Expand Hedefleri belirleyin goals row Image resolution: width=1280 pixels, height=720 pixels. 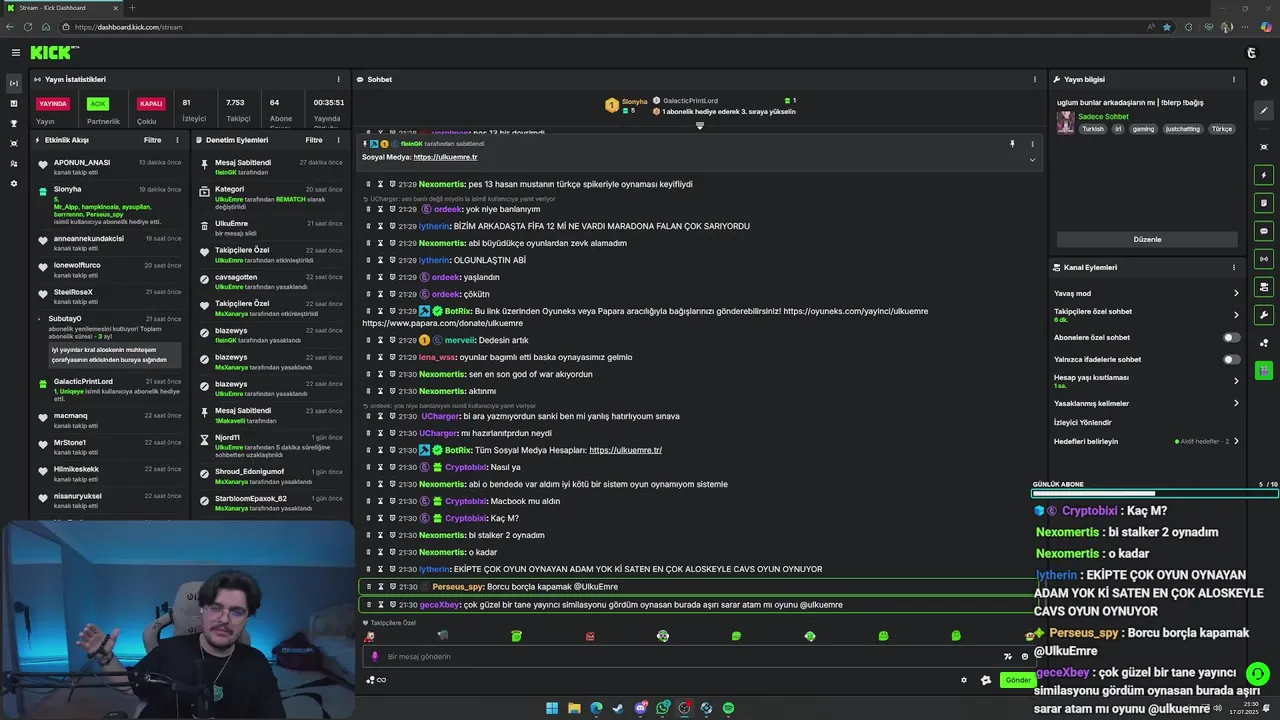point(1146,441)
